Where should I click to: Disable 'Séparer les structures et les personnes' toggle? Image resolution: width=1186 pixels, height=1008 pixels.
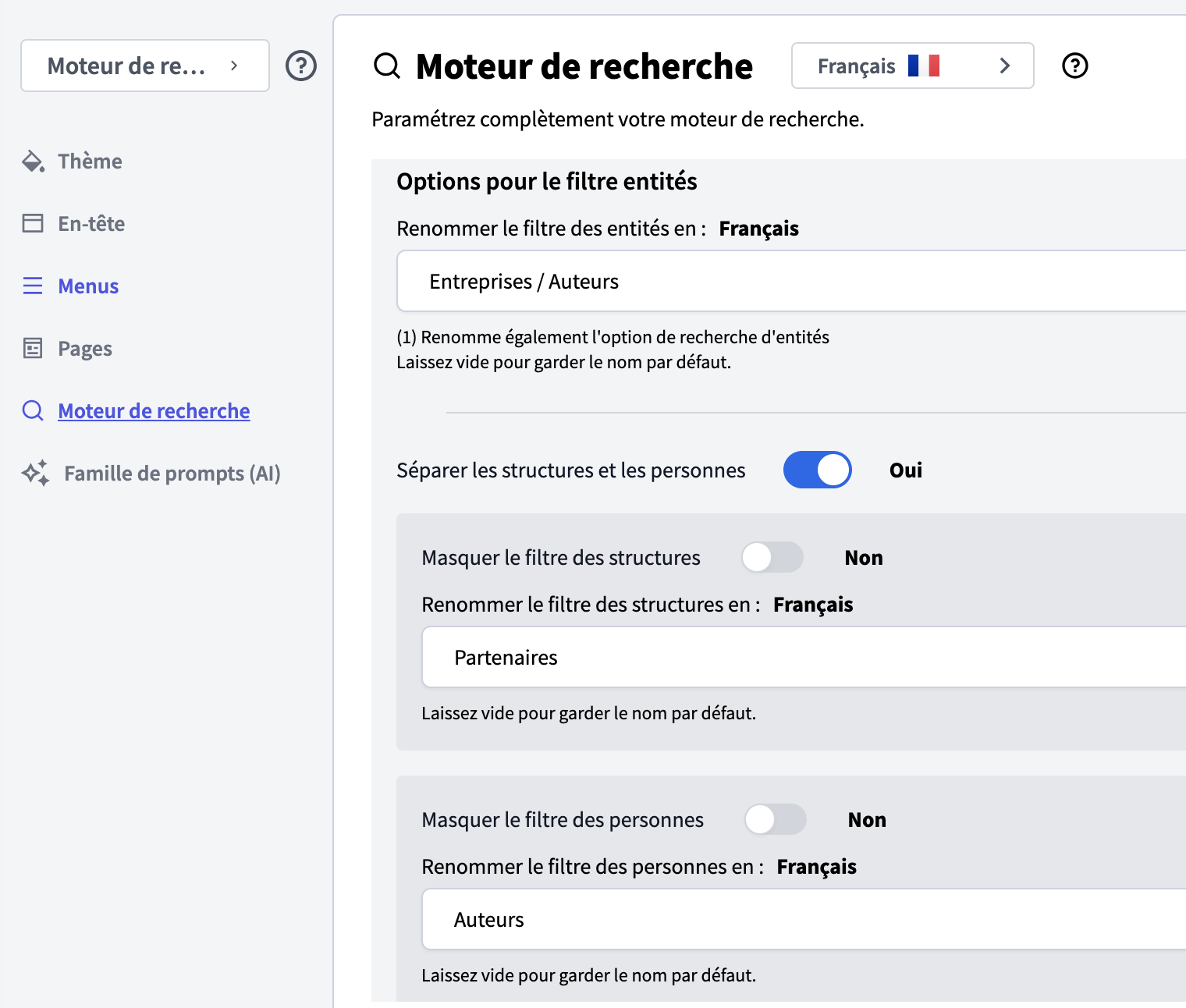click(817, 470)
